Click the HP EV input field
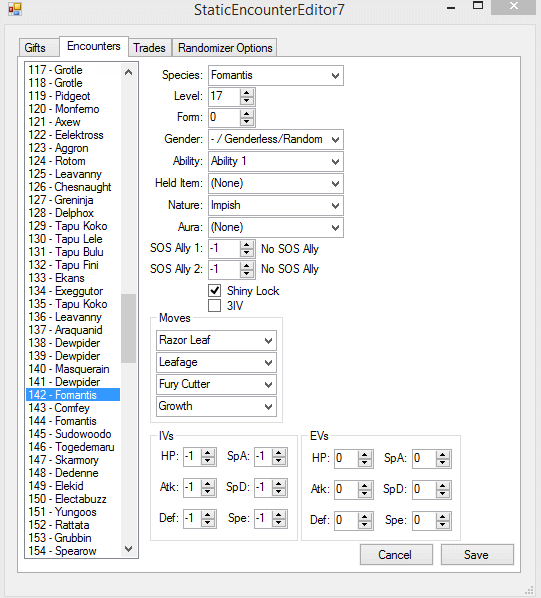541x598 pixels. 347,458
